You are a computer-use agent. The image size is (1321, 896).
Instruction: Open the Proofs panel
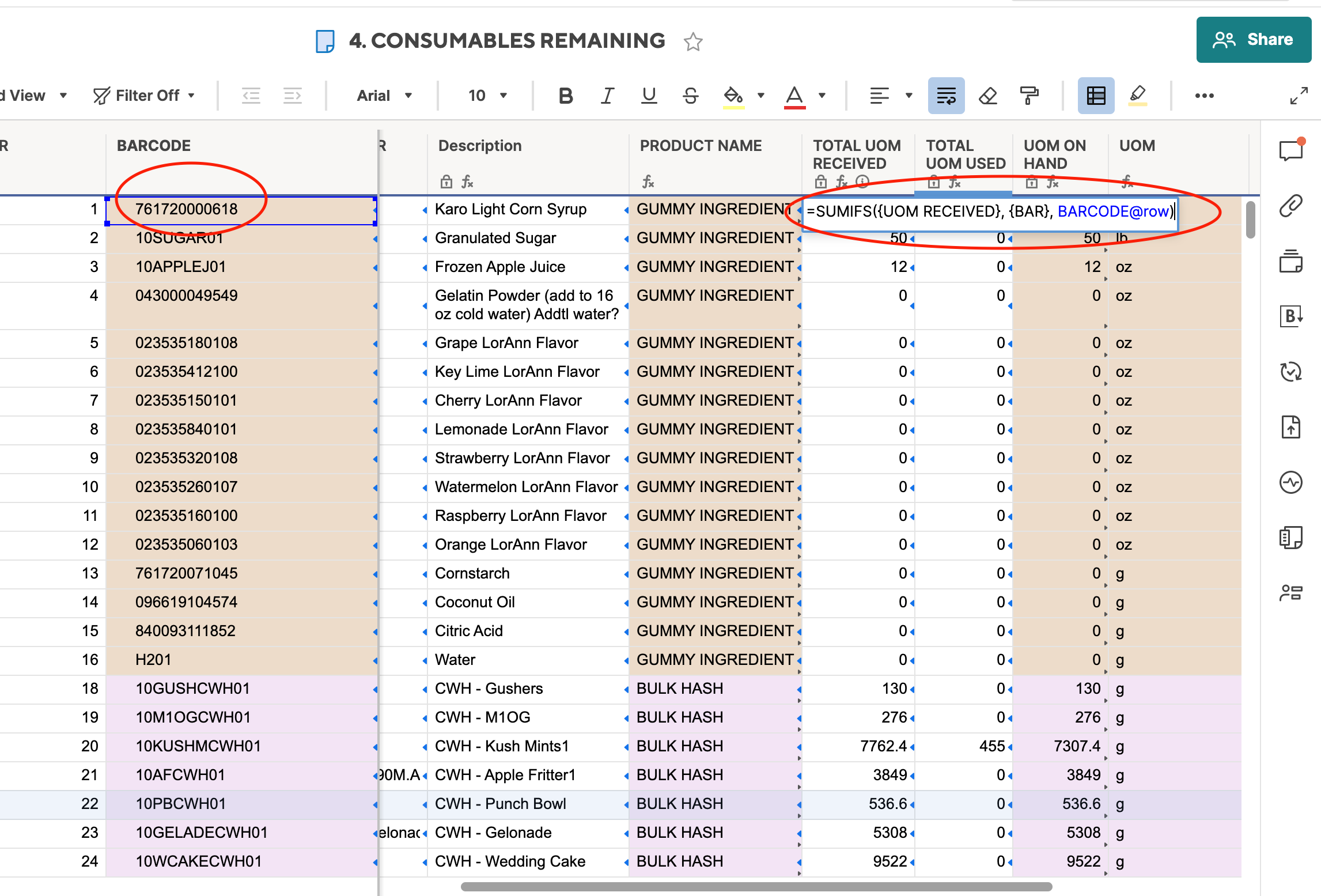pyautogui.click(x=1292, y=262)
